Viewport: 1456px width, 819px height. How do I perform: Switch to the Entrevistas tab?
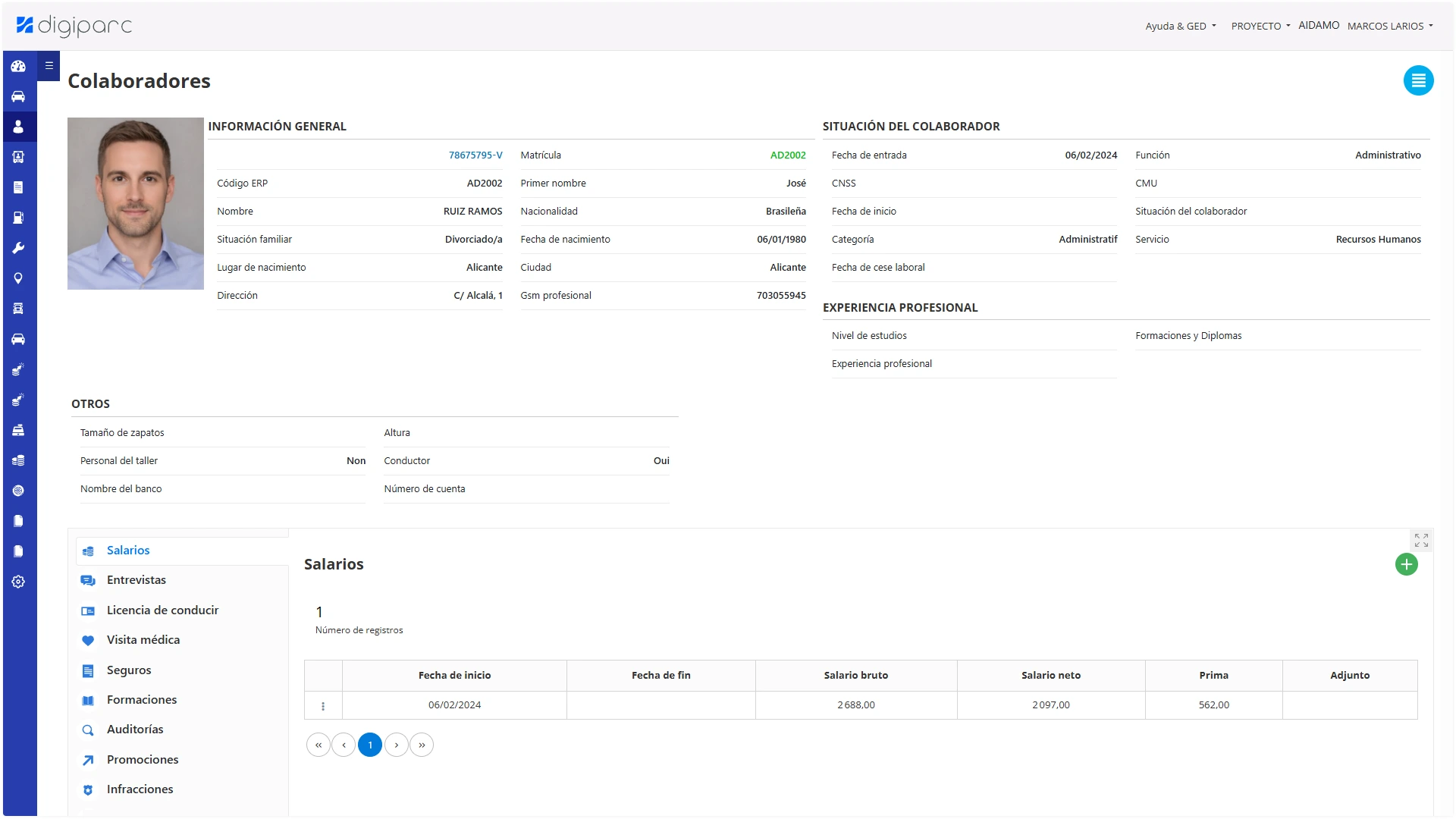point(136,580)
